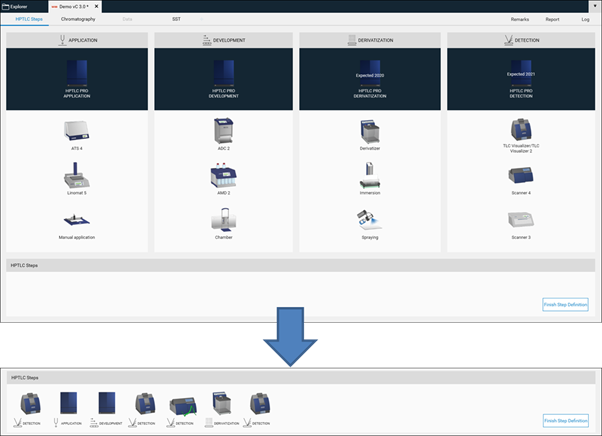
Task: Open the Report section
Action: (x=552, y=19)
